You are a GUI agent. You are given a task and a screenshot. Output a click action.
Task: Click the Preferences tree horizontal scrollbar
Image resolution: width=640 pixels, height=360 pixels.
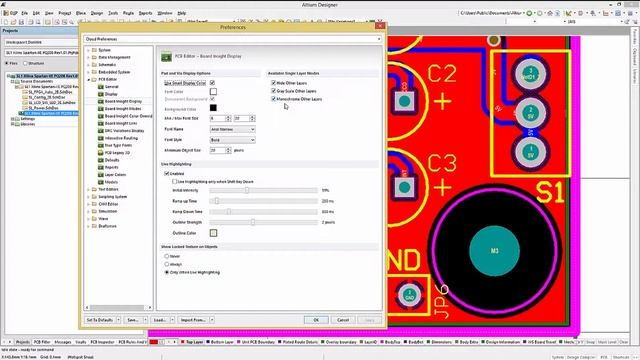pos(118,307)
